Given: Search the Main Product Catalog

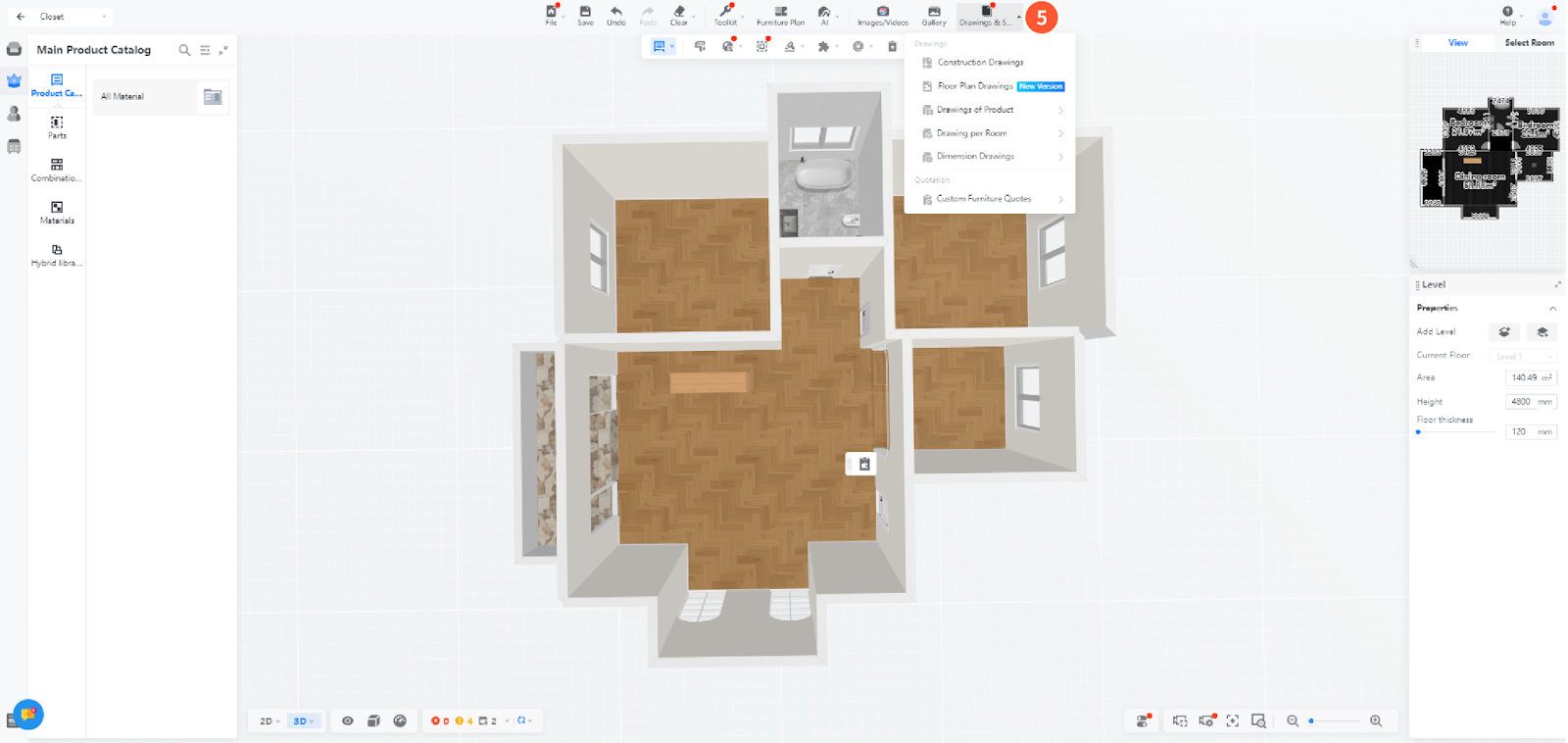Looking at the screenshot, I should tap(184, 50).
